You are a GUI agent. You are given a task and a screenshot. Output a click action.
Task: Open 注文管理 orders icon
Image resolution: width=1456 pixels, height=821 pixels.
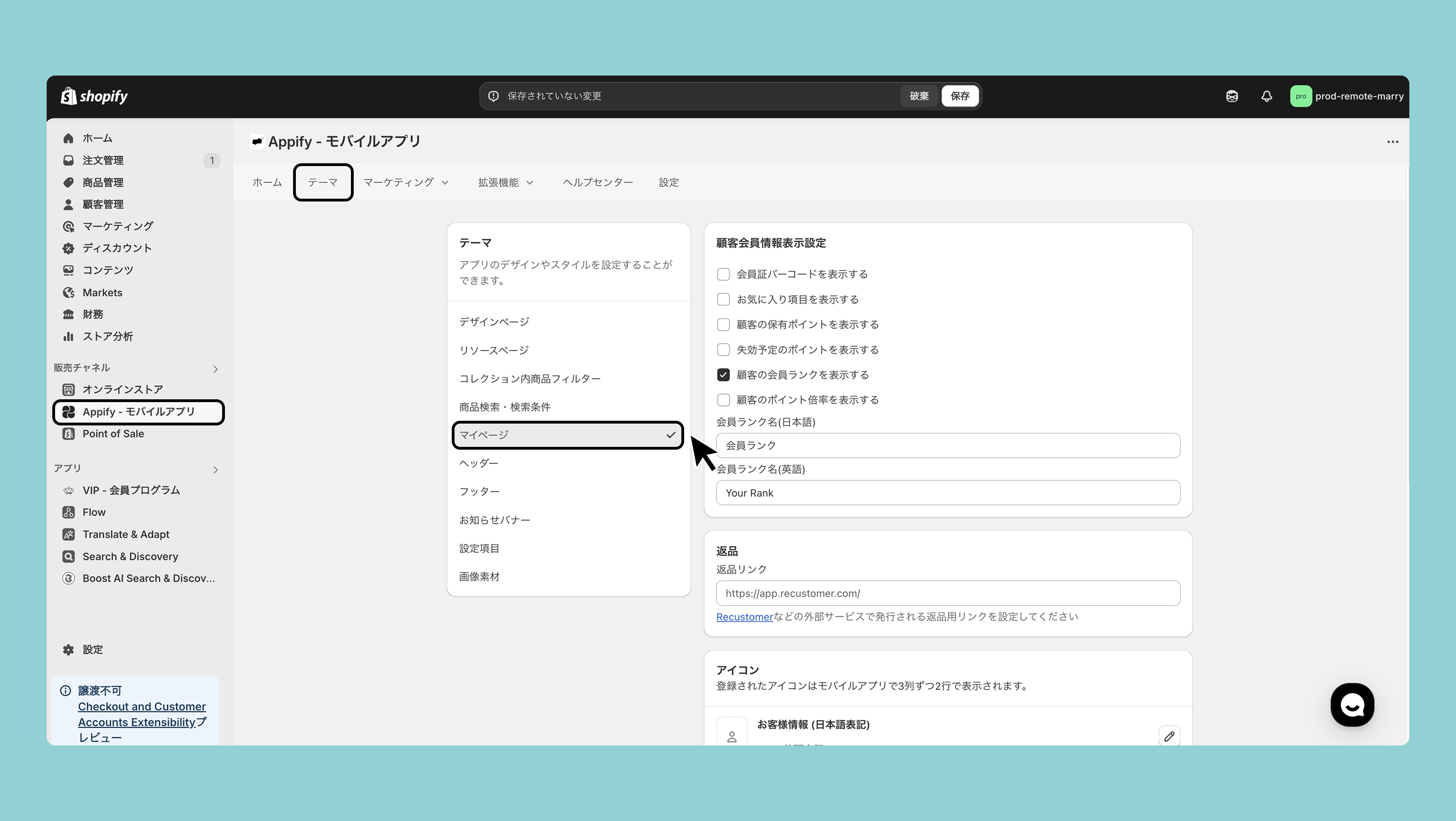[69, 160]
